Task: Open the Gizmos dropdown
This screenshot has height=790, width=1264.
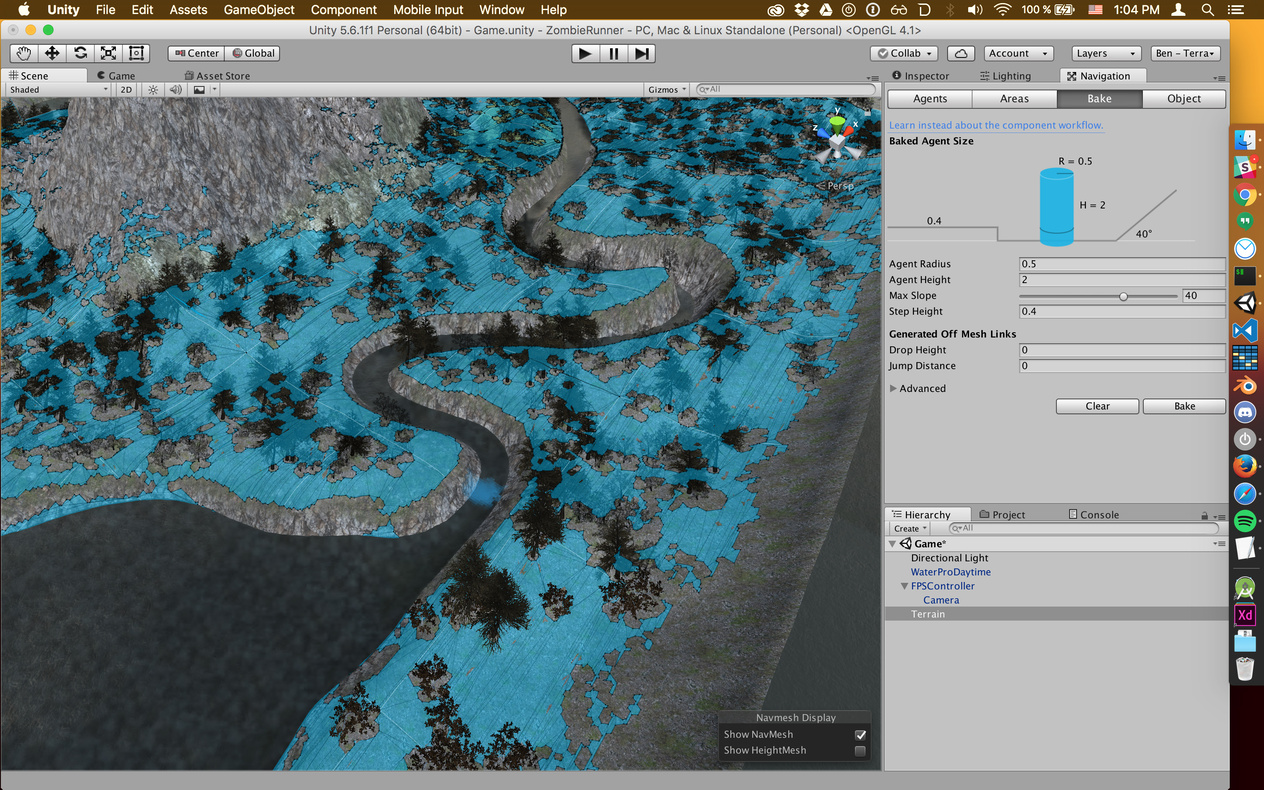Action: point(666,89)
